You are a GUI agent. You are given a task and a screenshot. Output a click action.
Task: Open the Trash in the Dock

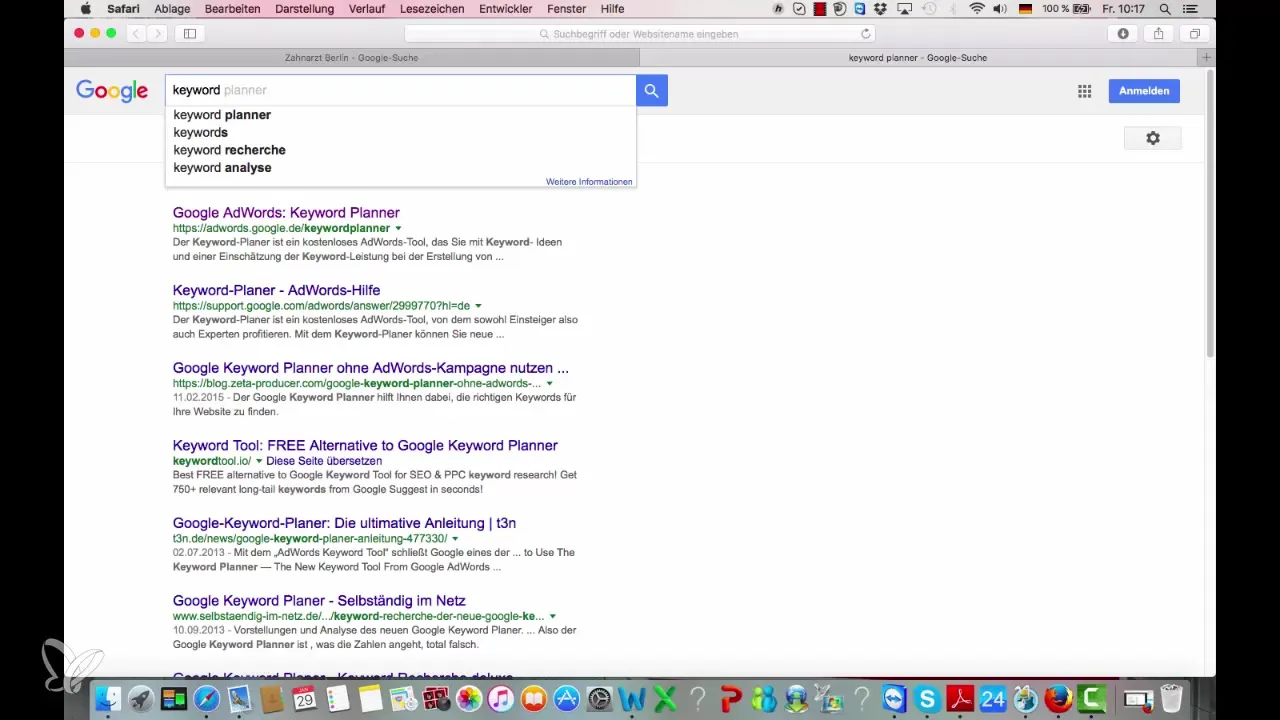(1171, 699)
